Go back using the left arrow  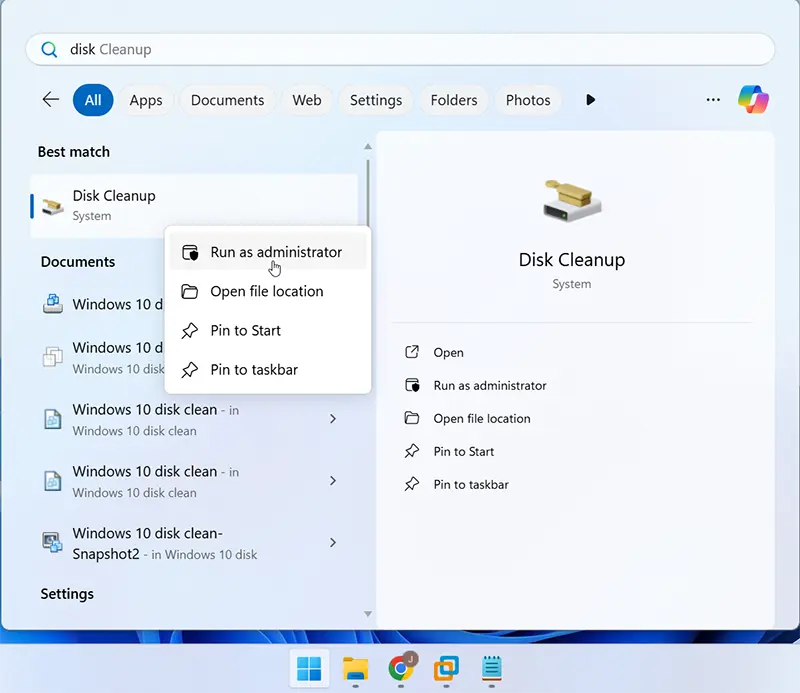pos(51,100)
